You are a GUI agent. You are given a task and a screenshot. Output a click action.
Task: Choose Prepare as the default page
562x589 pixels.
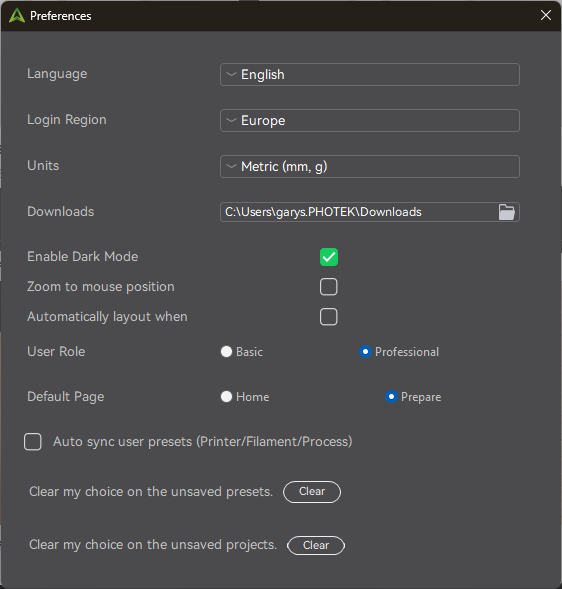(x=391, y=397)
